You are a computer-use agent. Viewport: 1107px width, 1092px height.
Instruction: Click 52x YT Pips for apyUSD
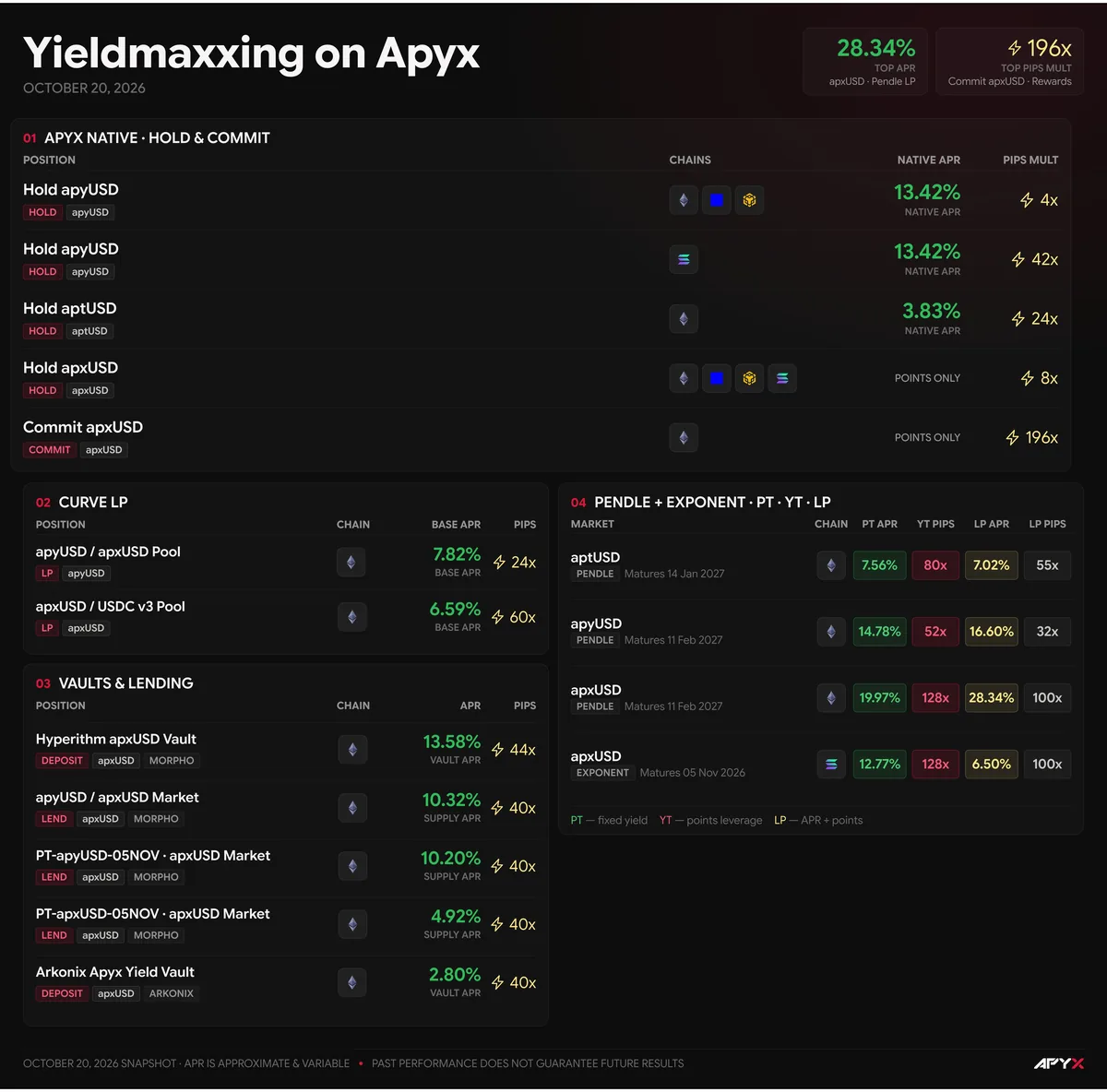[935, 632]
